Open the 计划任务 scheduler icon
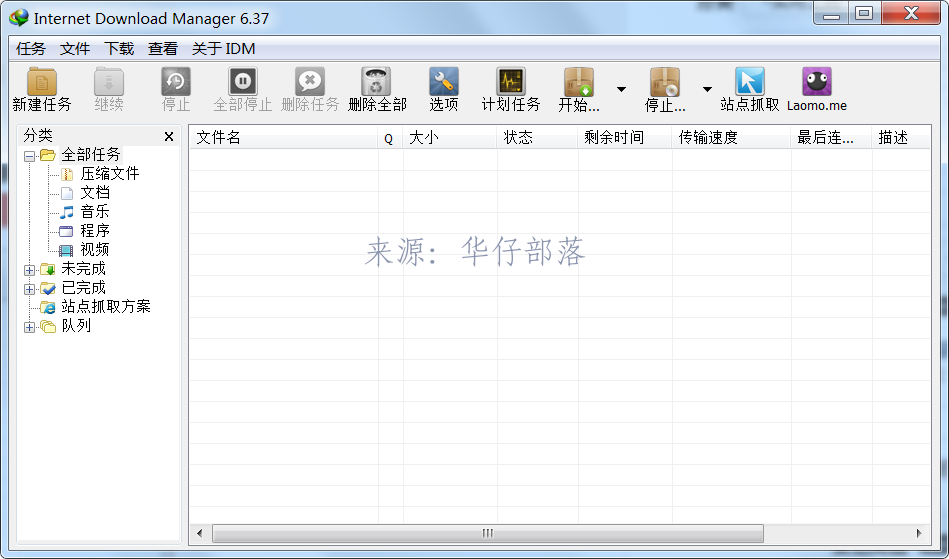The height and width of the screenshot is (559, 949). pyautogui.click(x=511, y=82)
